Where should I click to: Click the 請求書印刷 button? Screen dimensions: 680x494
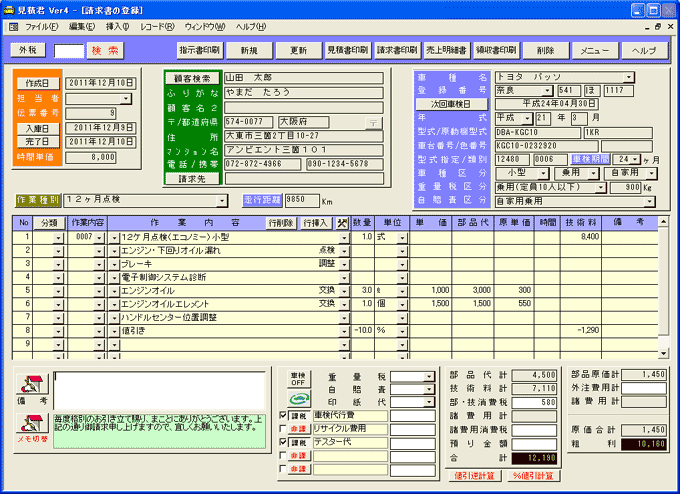coord(397,50)
